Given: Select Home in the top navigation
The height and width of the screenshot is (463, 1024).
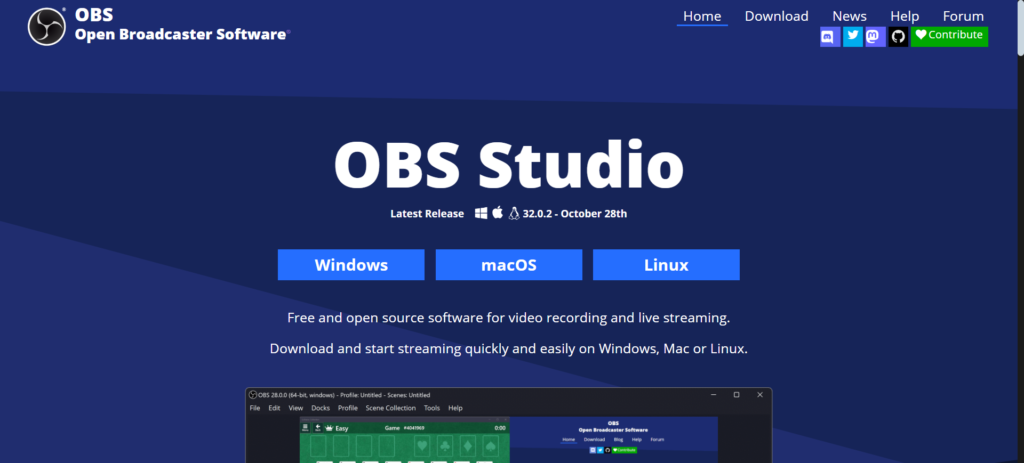Looking at the screenshot, I should pos(702,16).
